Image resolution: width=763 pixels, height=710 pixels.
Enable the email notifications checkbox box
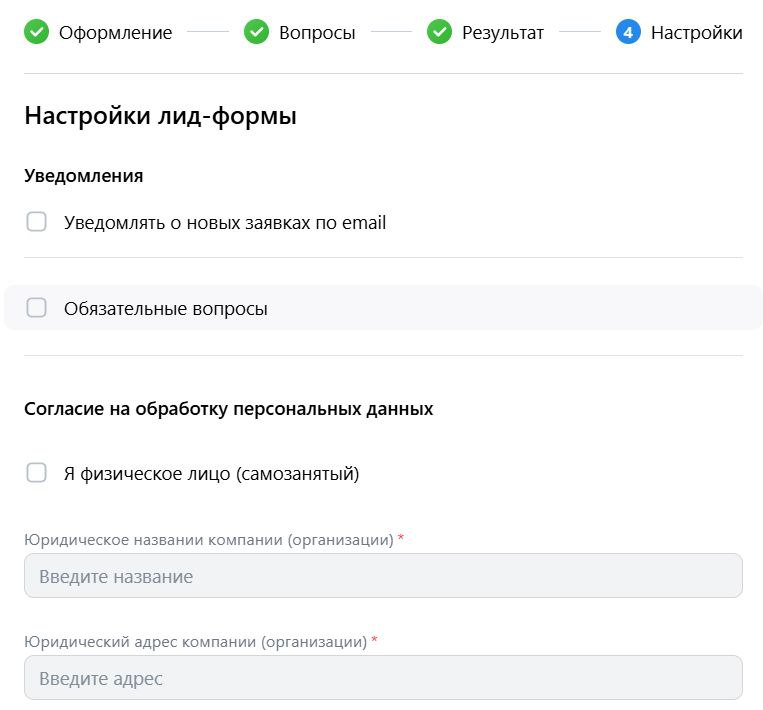pos(37,222)
